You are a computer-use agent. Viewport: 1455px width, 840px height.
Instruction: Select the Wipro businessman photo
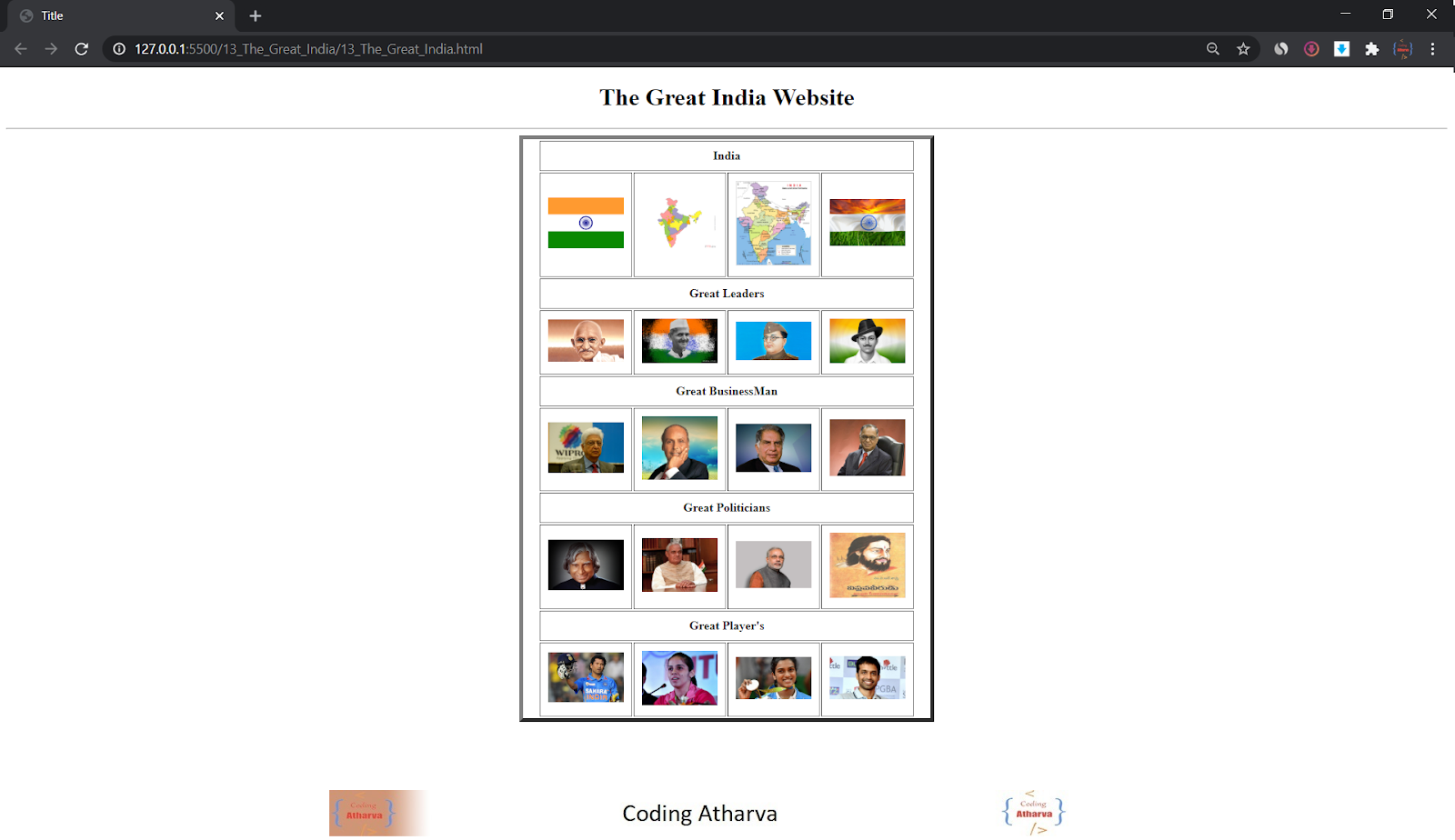pyautogui.click(x=586, y=447)
